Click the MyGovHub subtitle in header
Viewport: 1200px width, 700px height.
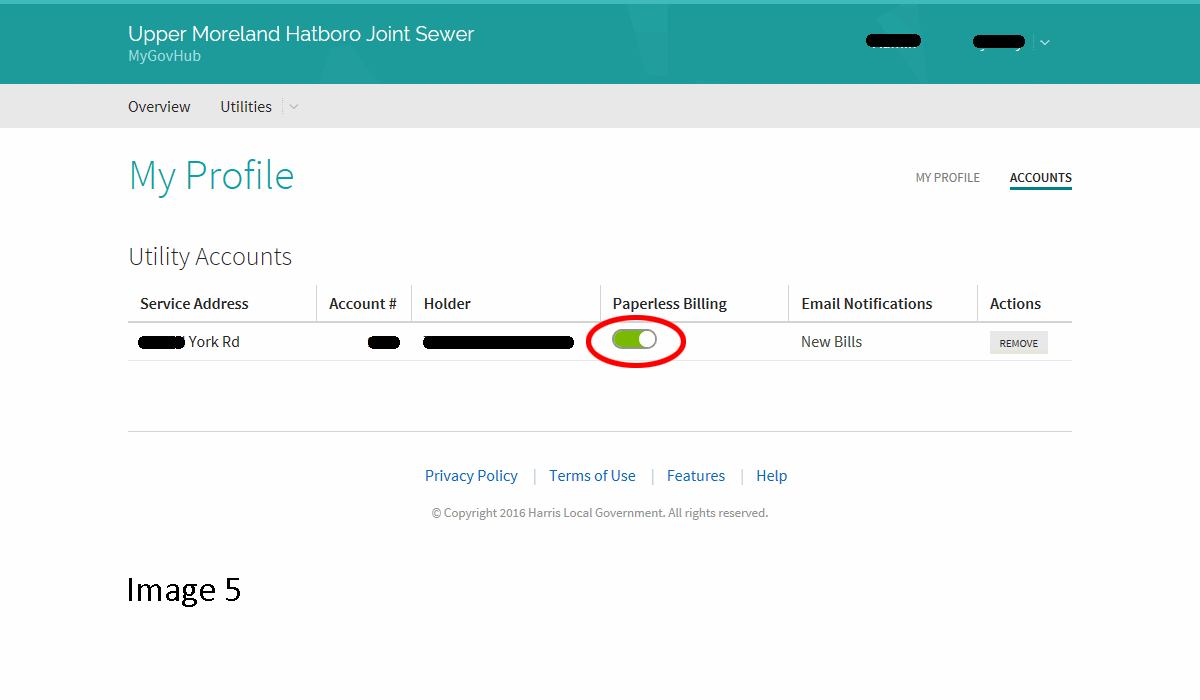[x=164, y=57]
